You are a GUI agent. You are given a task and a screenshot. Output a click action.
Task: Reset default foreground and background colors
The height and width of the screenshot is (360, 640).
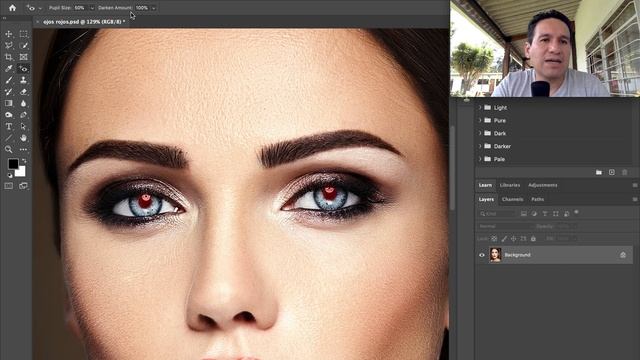10,176
